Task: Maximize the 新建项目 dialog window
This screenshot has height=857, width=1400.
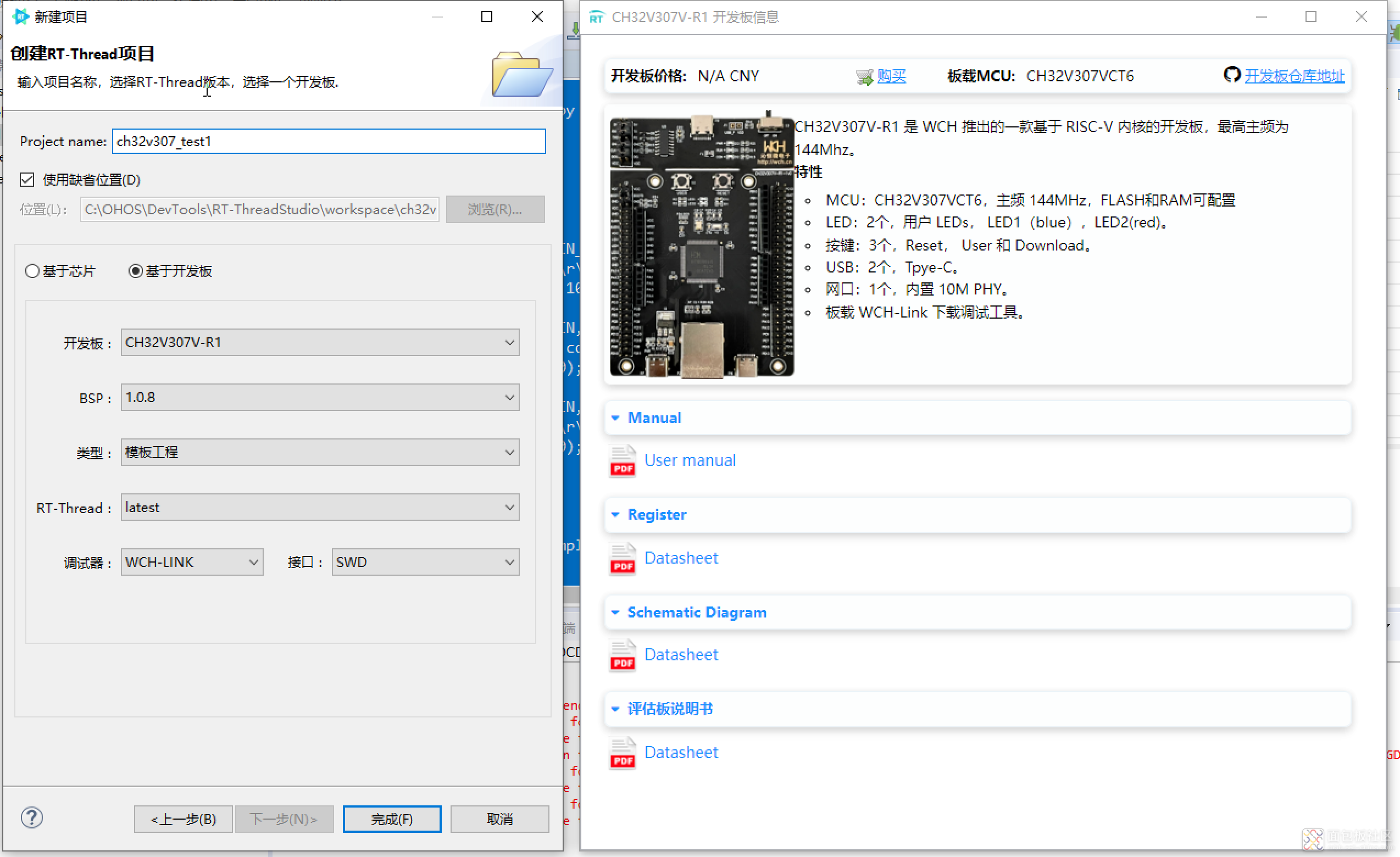Action: click(487, 16)
